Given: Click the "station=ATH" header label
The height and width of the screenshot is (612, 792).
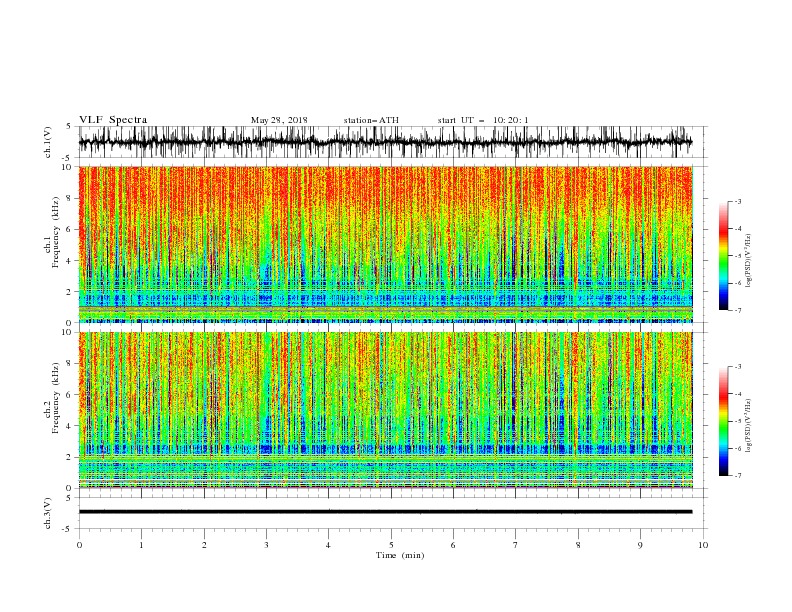Looking at the screenshot, I should (x=371, y=120).
